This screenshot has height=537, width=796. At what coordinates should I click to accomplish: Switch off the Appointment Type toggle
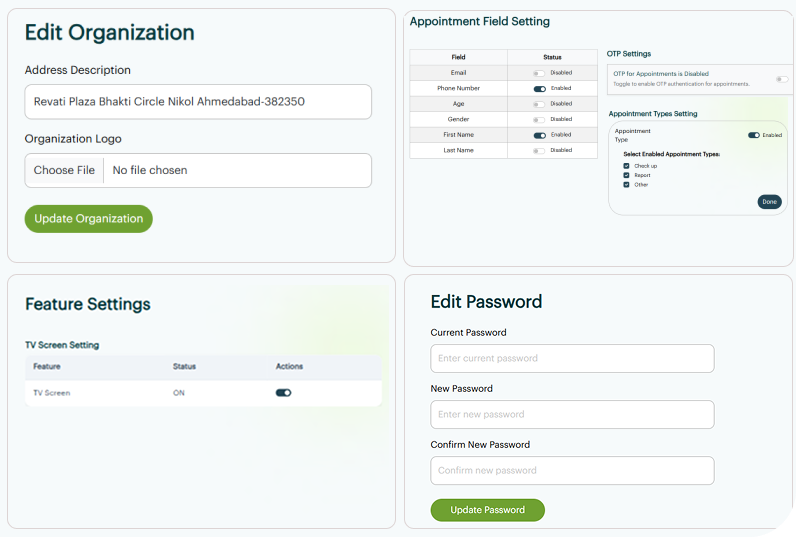[754, 135]
